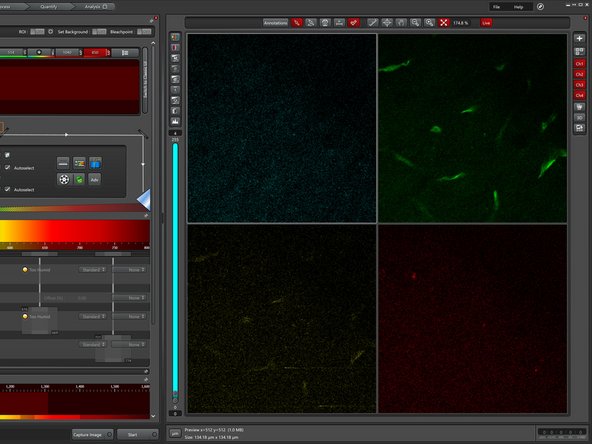
Task: Click the color channel overlay icon on left strip
Action: (175, 37)
